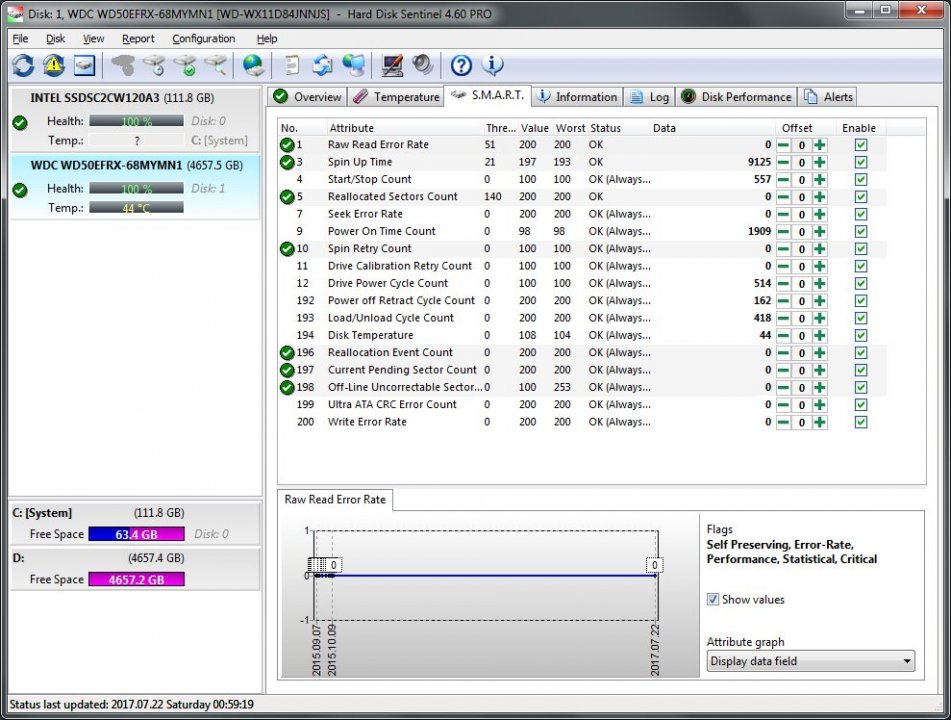The width and height of the screenshot is (951, 720).
Task: Click green health checkmark of the WDC disk
Action: (20, 190)
